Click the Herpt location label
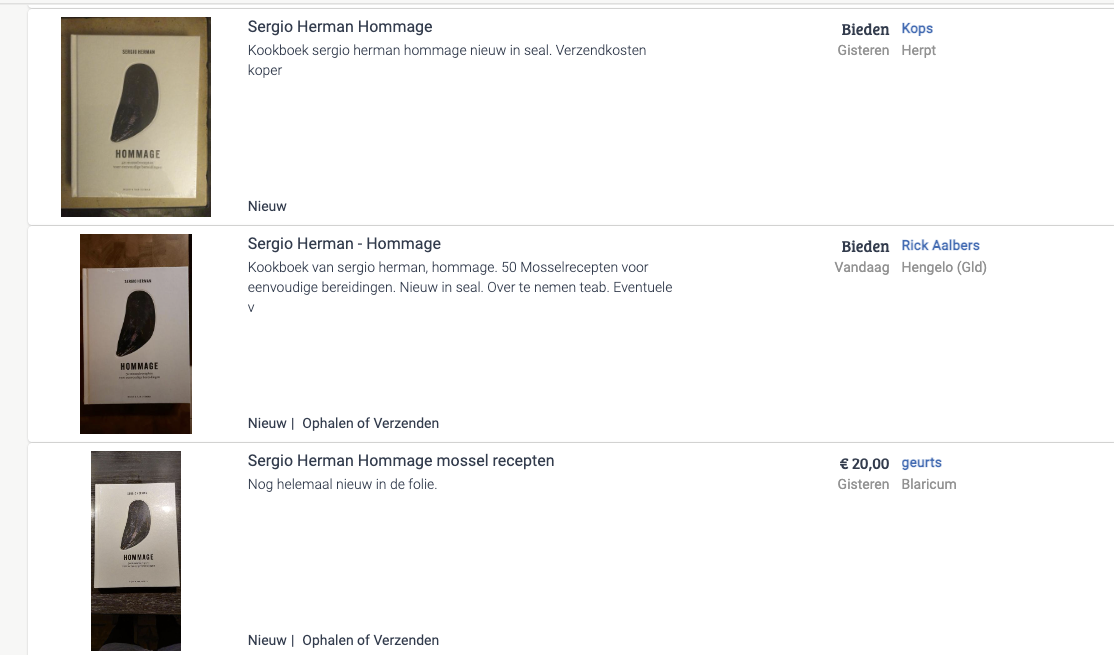 coord(918,51)
